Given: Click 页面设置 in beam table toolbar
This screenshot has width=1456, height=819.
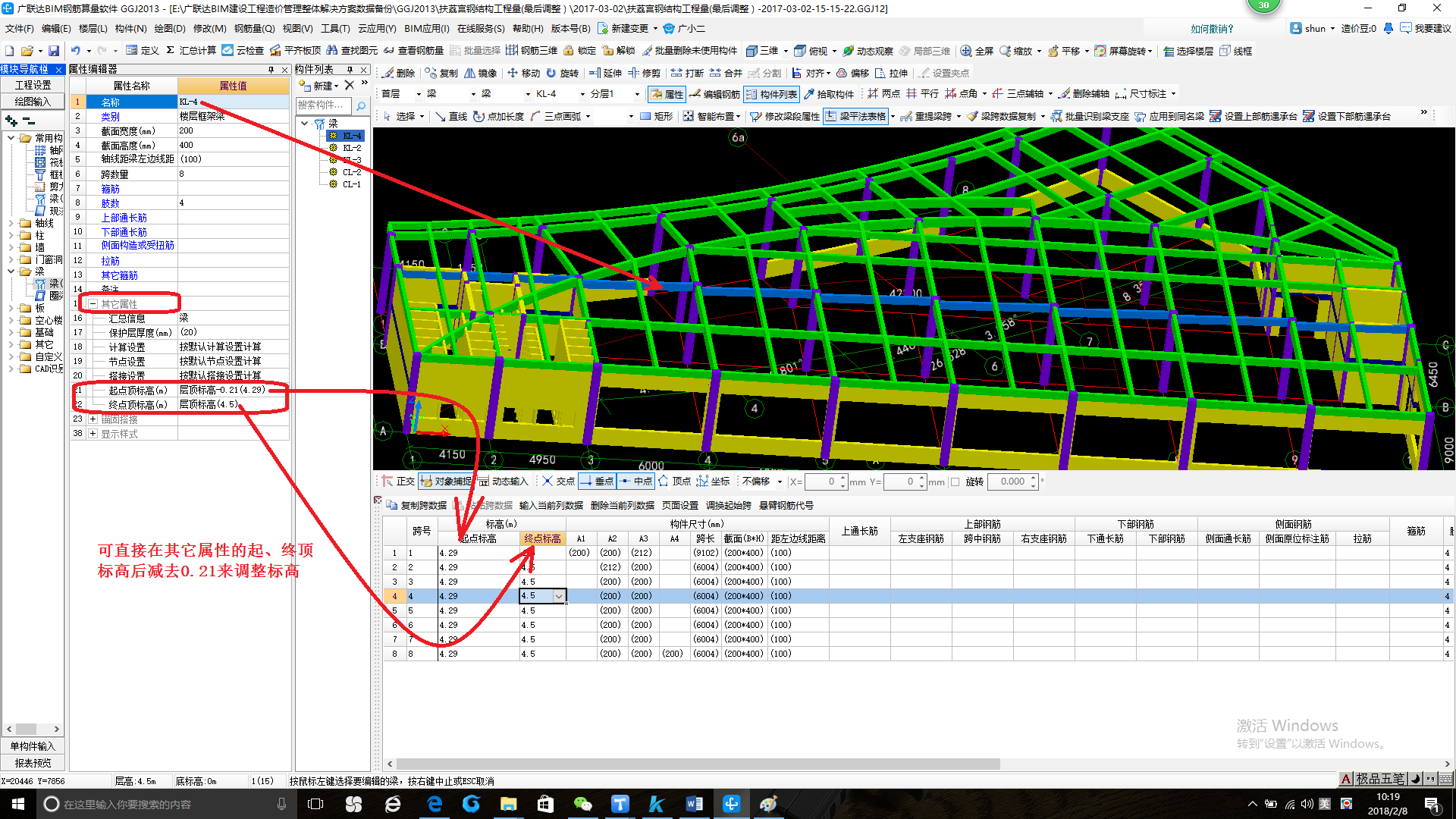Looking at the screenshot, I should pyautogui.click(x=680, y=505).
